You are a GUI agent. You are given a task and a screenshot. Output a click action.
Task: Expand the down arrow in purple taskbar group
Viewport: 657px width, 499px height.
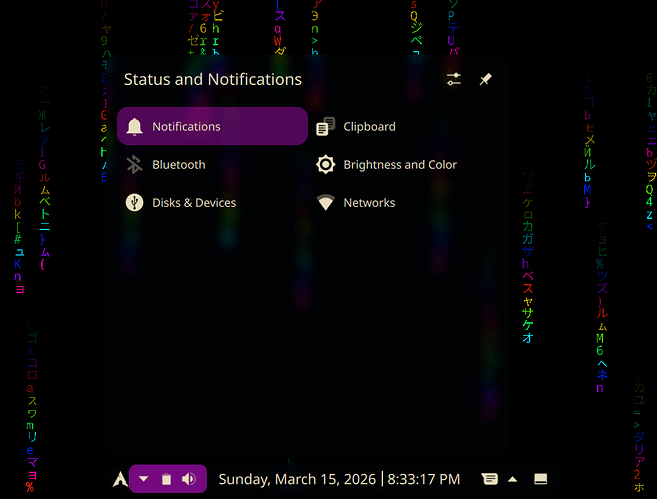(144, 479)
